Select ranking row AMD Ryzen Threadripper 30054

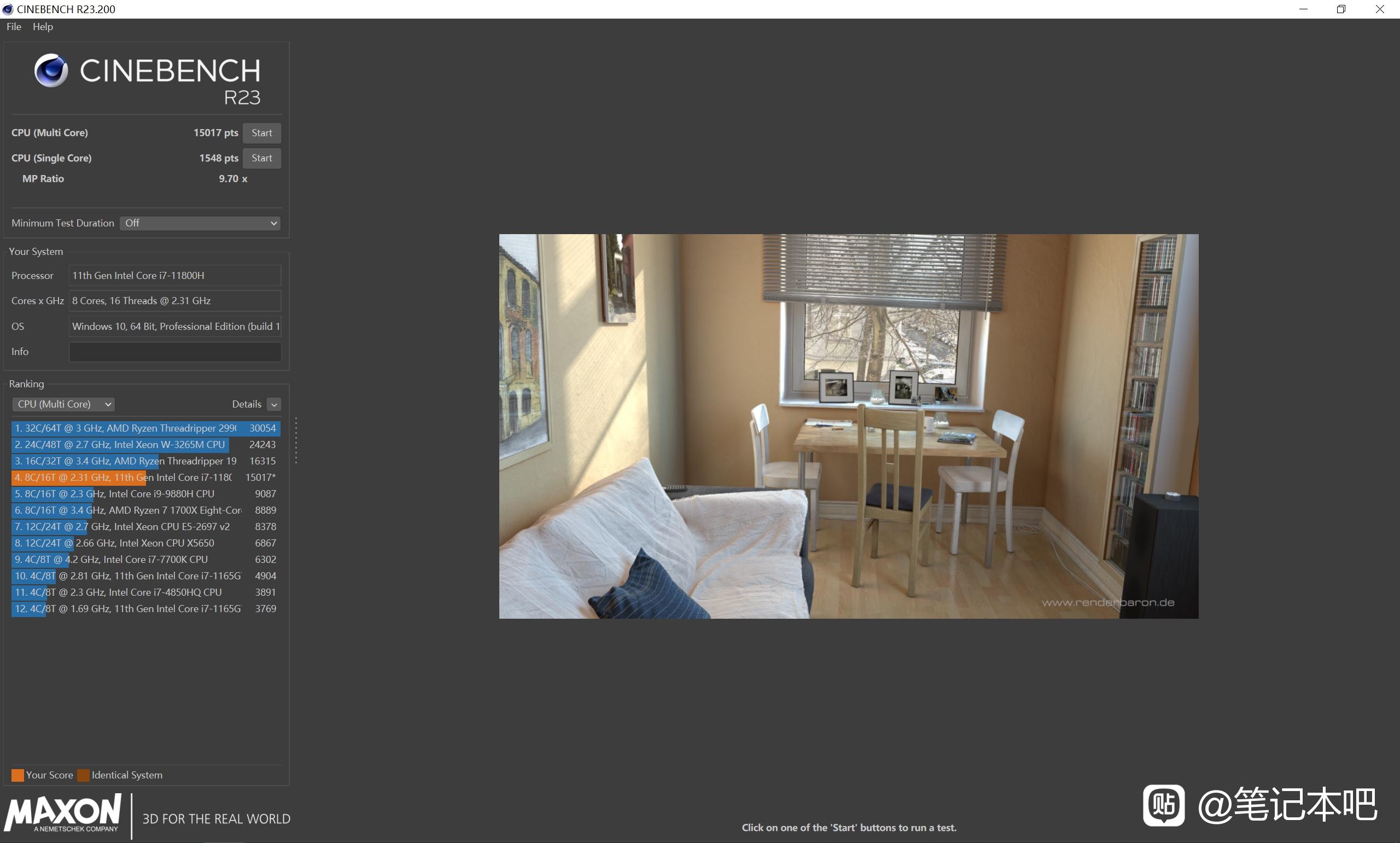point(146,428)
